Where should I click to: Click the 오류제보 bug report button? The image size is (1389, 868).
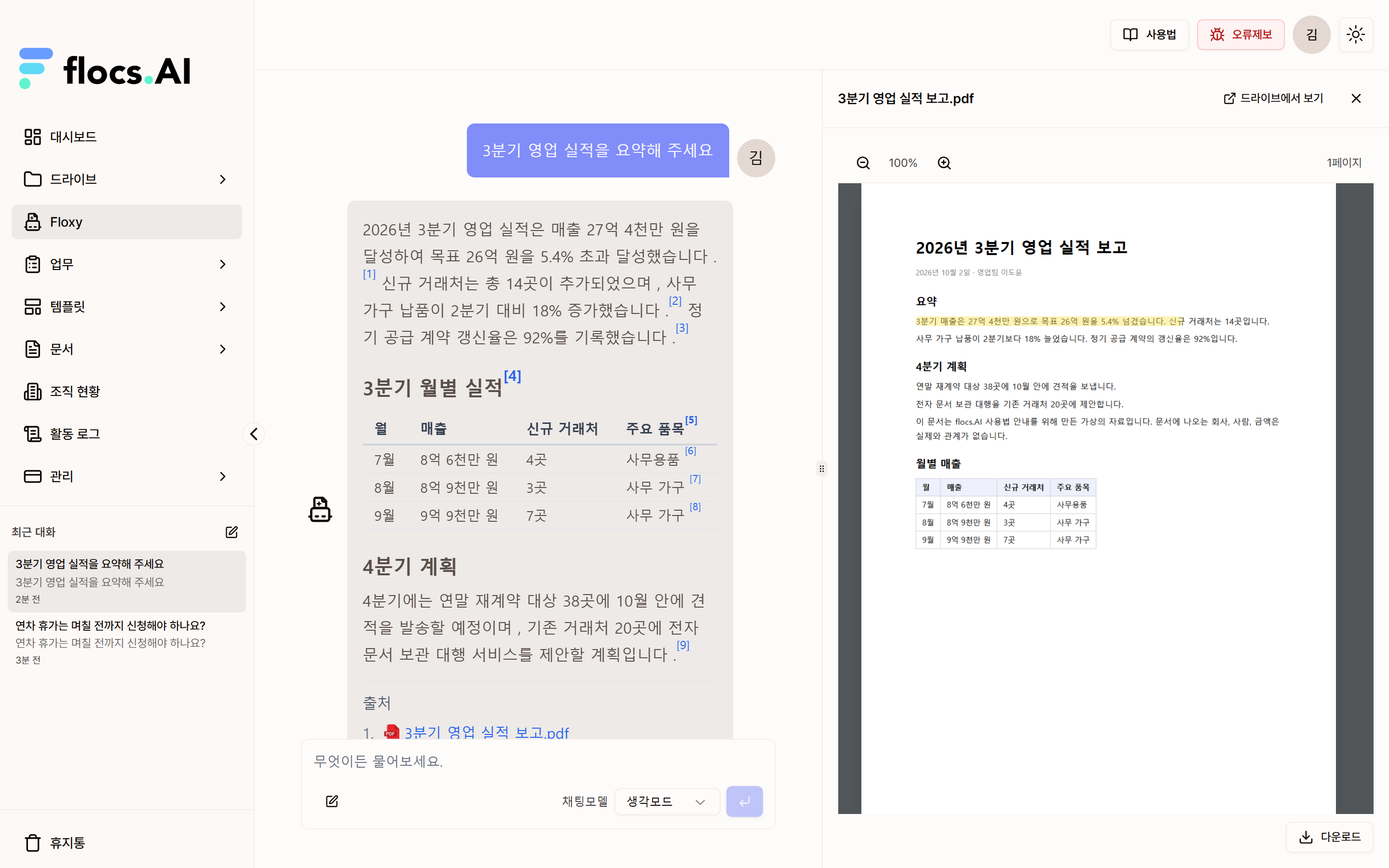click(1240, 34)
